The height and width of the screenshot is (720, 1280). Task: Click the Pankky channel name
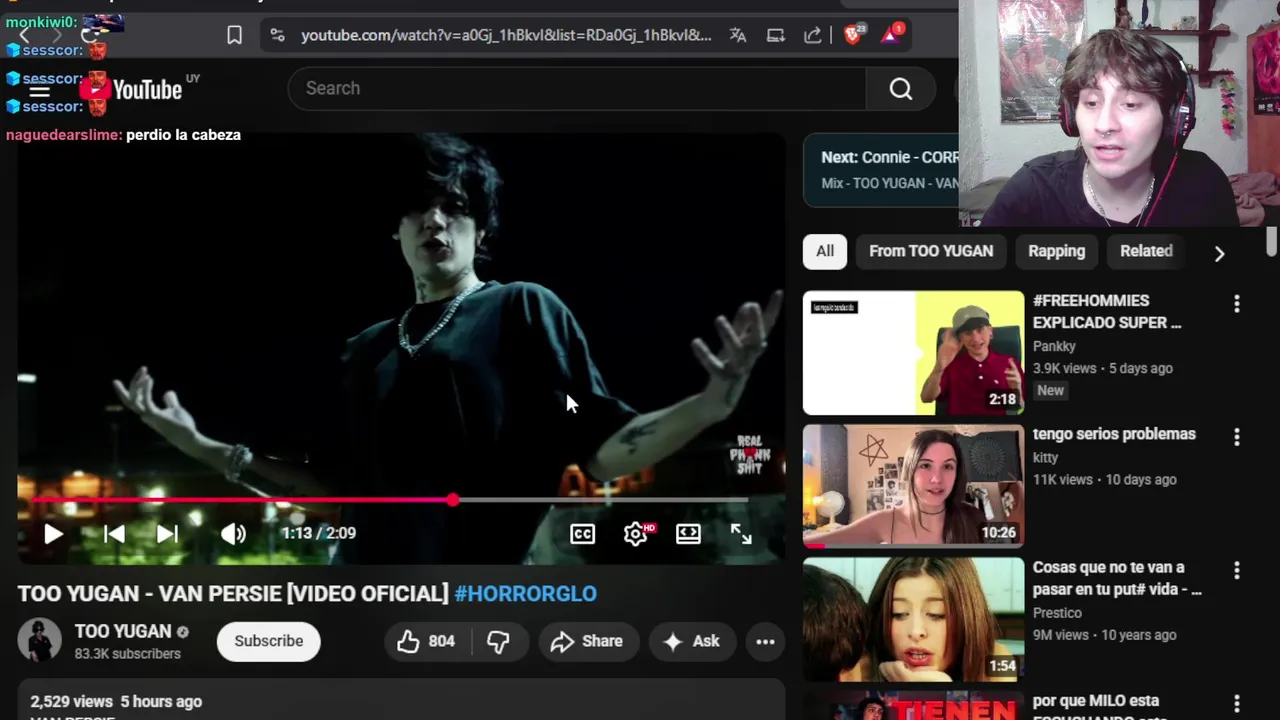pyautogui.click(x=1054, y=346)
